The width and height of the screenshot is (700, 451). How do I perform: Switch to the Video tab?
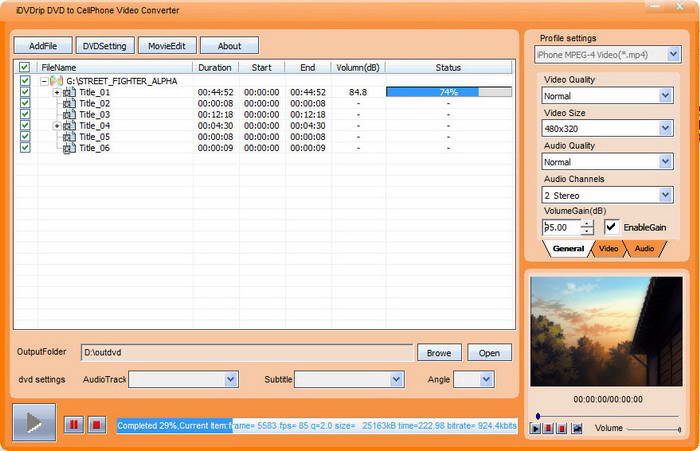608,249
